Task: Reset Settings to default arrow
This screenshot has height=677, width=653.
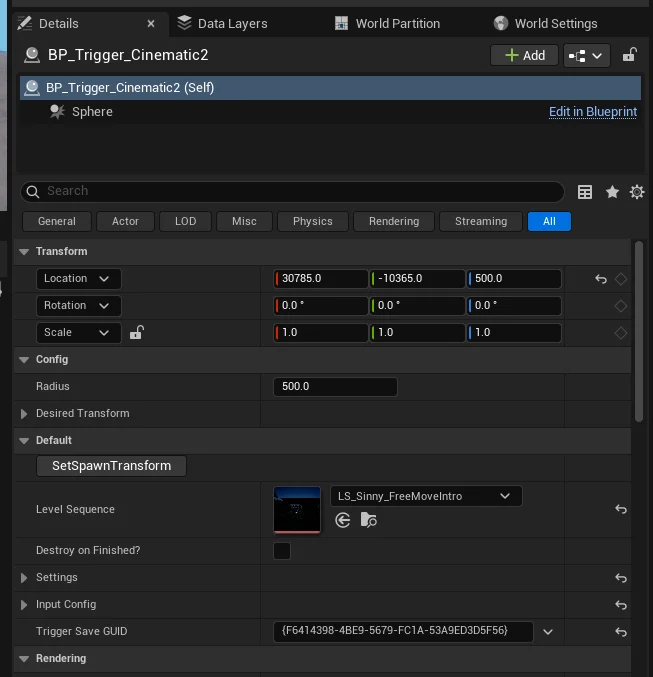Action: pos(621,578)
